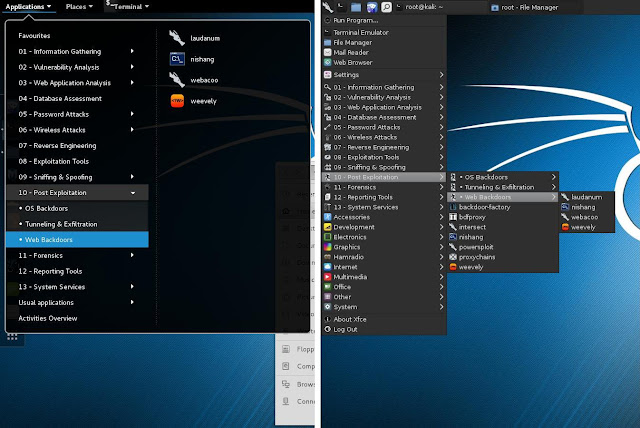Open 01 - Information Gathering in Xfce menu

pyautogui.click(x=384, y=87)
